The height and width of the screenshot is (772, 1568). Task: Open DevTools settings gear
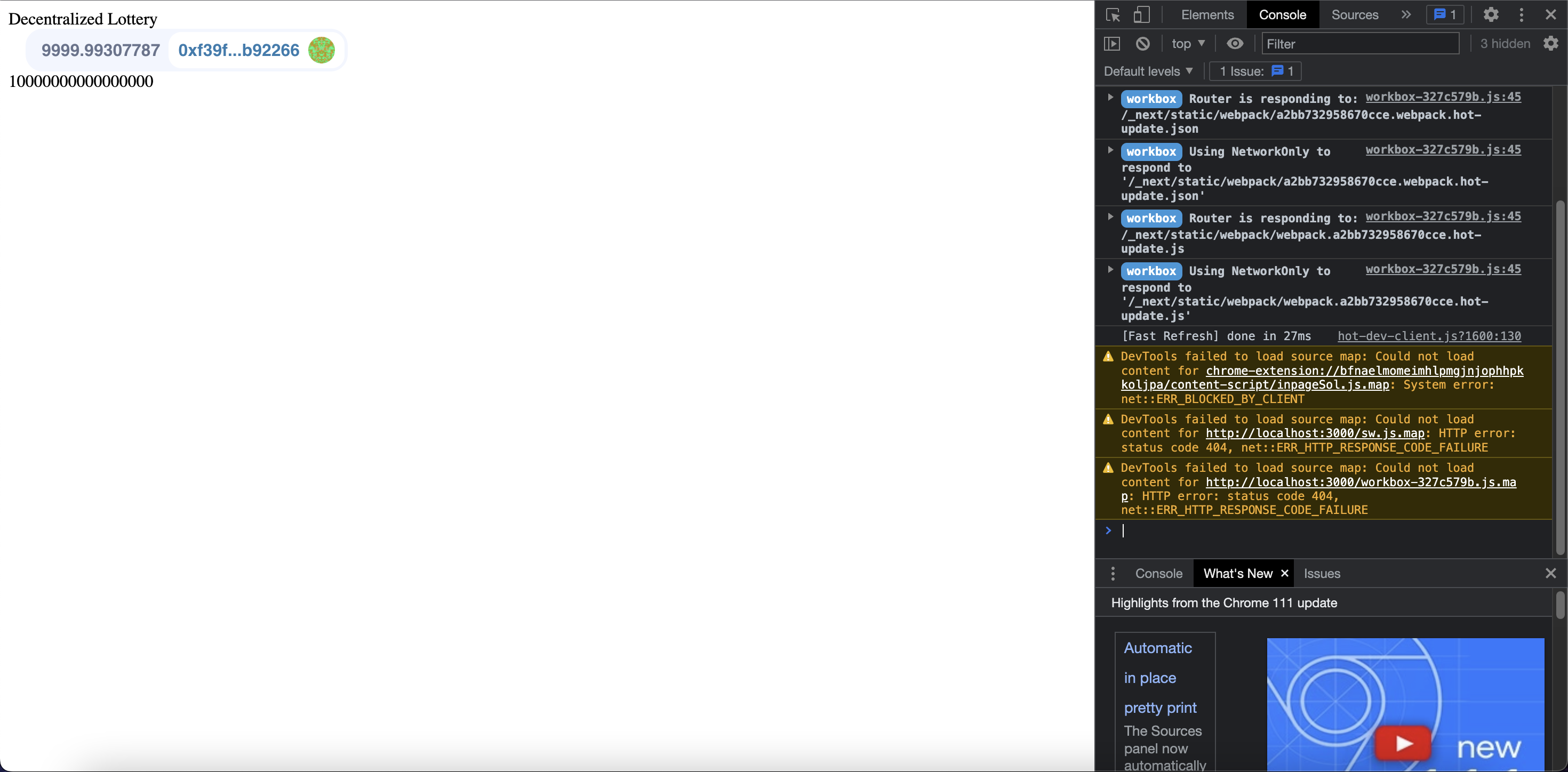pos(1490,14)
